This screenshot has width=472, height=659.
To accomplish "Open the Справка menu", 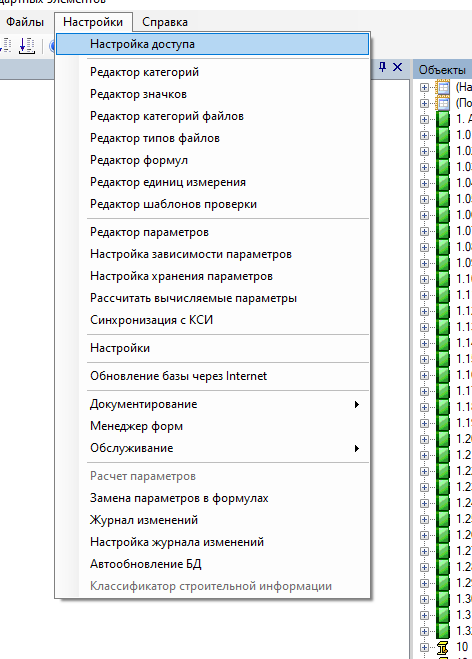I will 165,22.
